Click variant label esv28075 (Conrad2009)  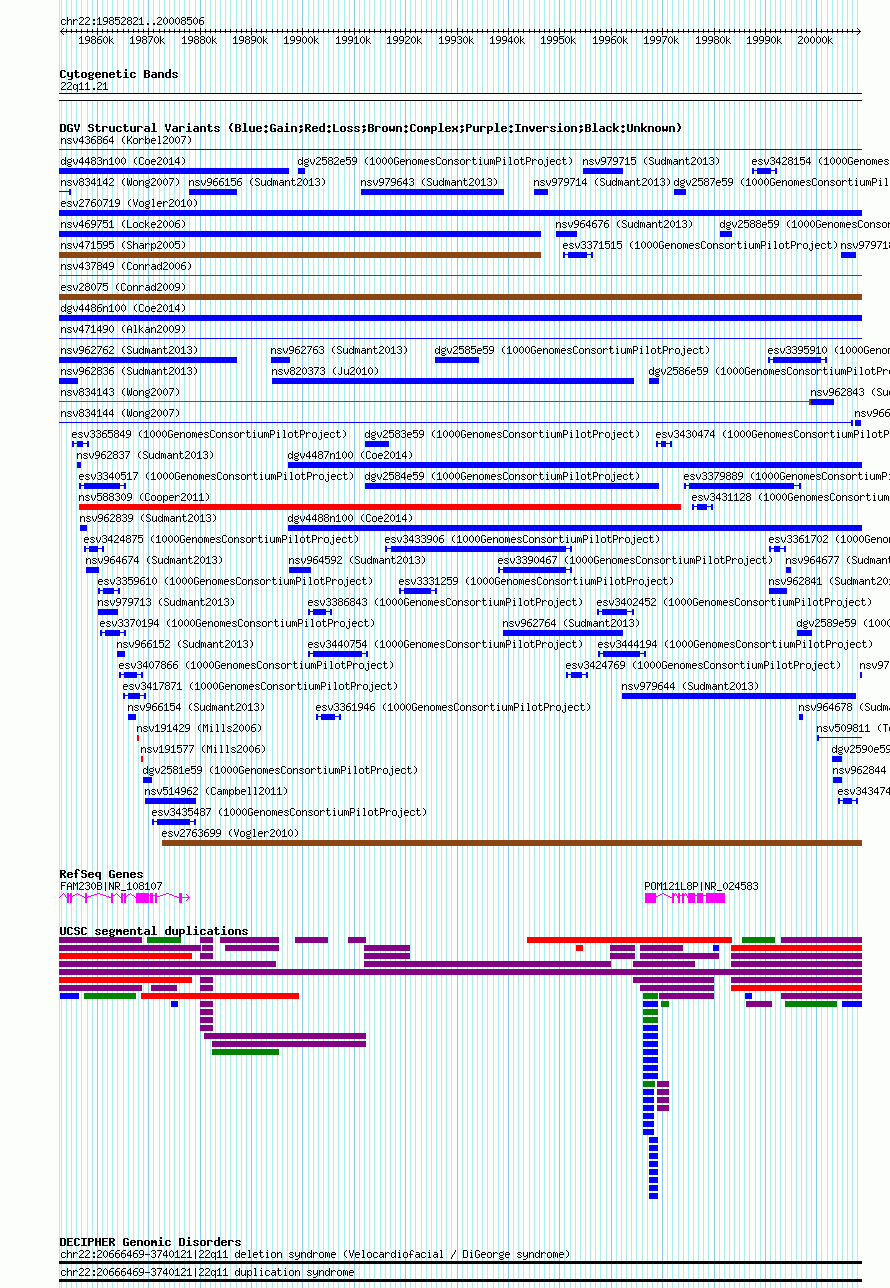click(x=123, y=287)
